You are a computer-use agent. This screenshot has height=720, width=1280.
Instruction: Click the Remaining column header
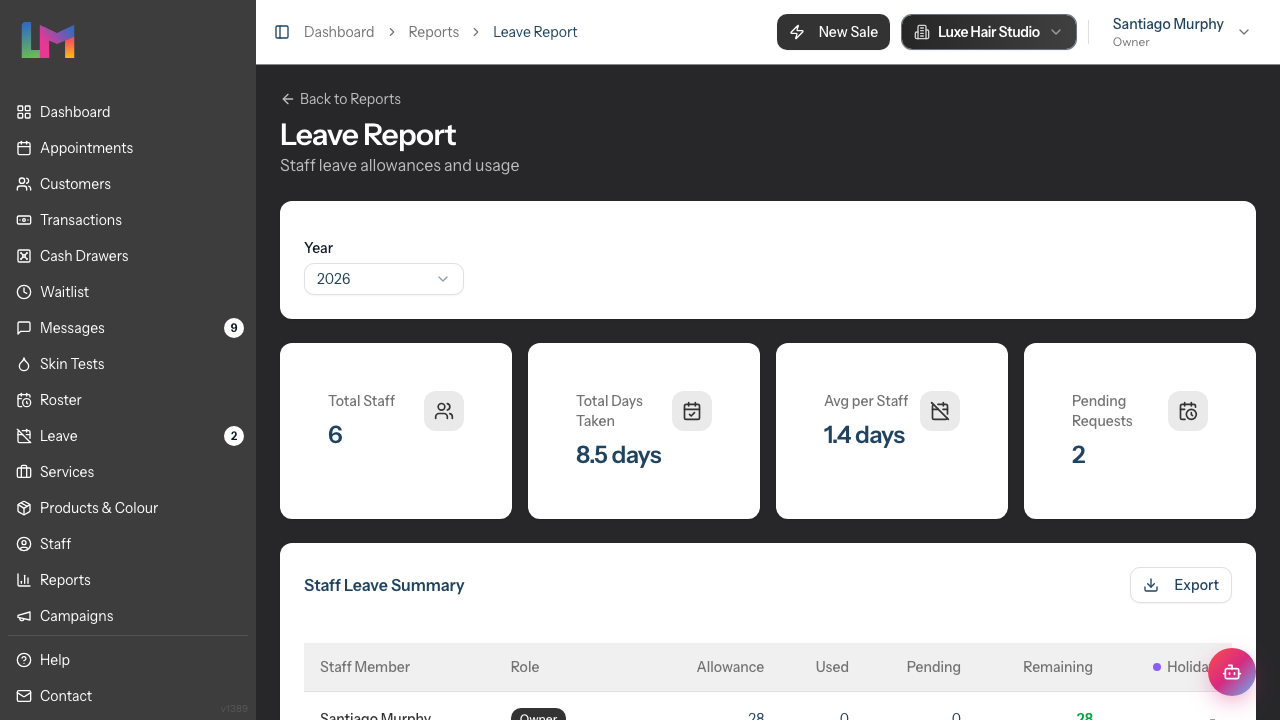pos(1058,667)
